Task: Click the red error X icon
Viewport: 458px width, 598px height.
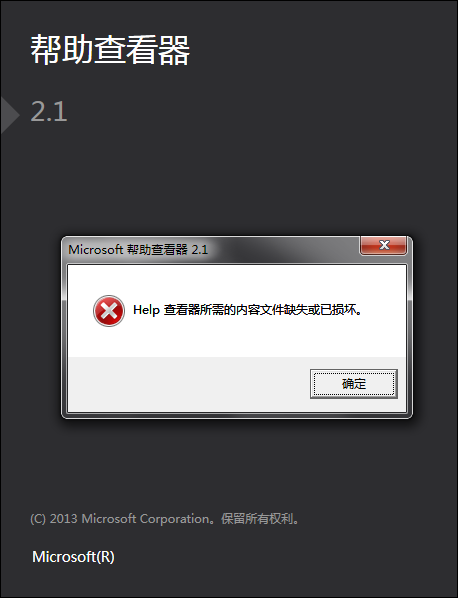Action: tap(109, 310)
